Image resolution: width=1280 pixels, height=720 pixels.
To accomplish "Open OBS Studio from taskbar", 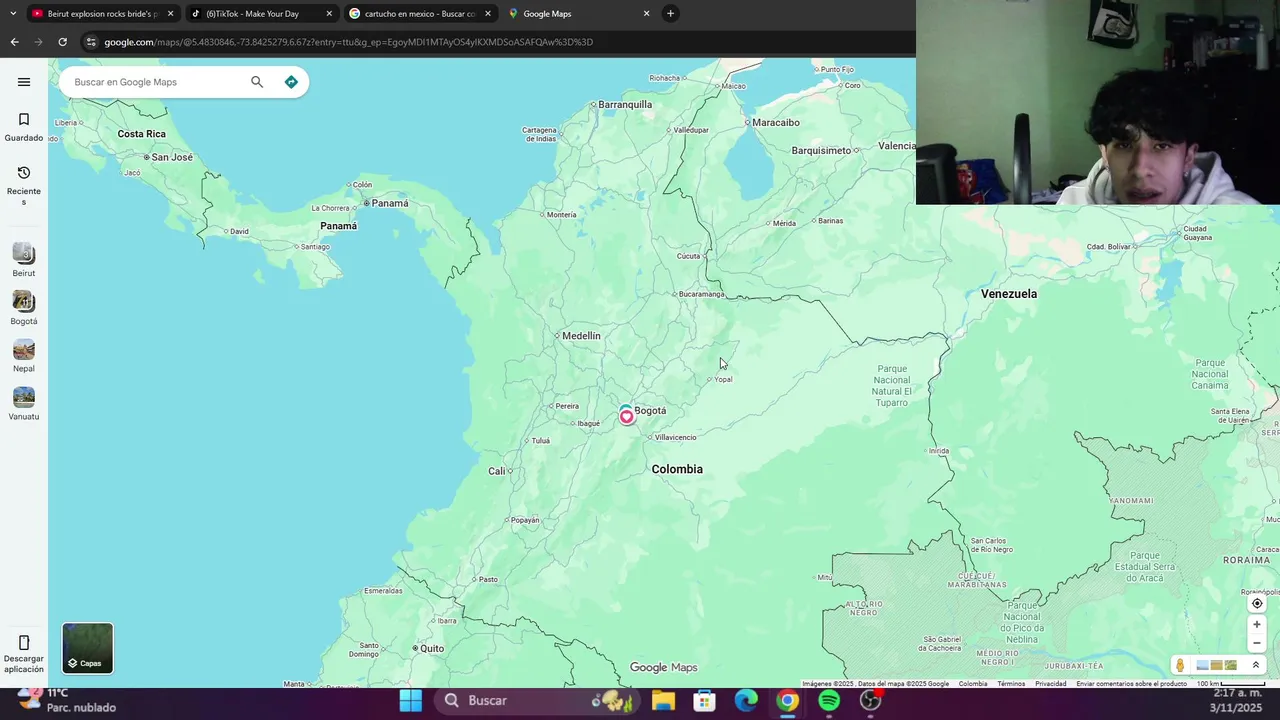I will 871,700.
